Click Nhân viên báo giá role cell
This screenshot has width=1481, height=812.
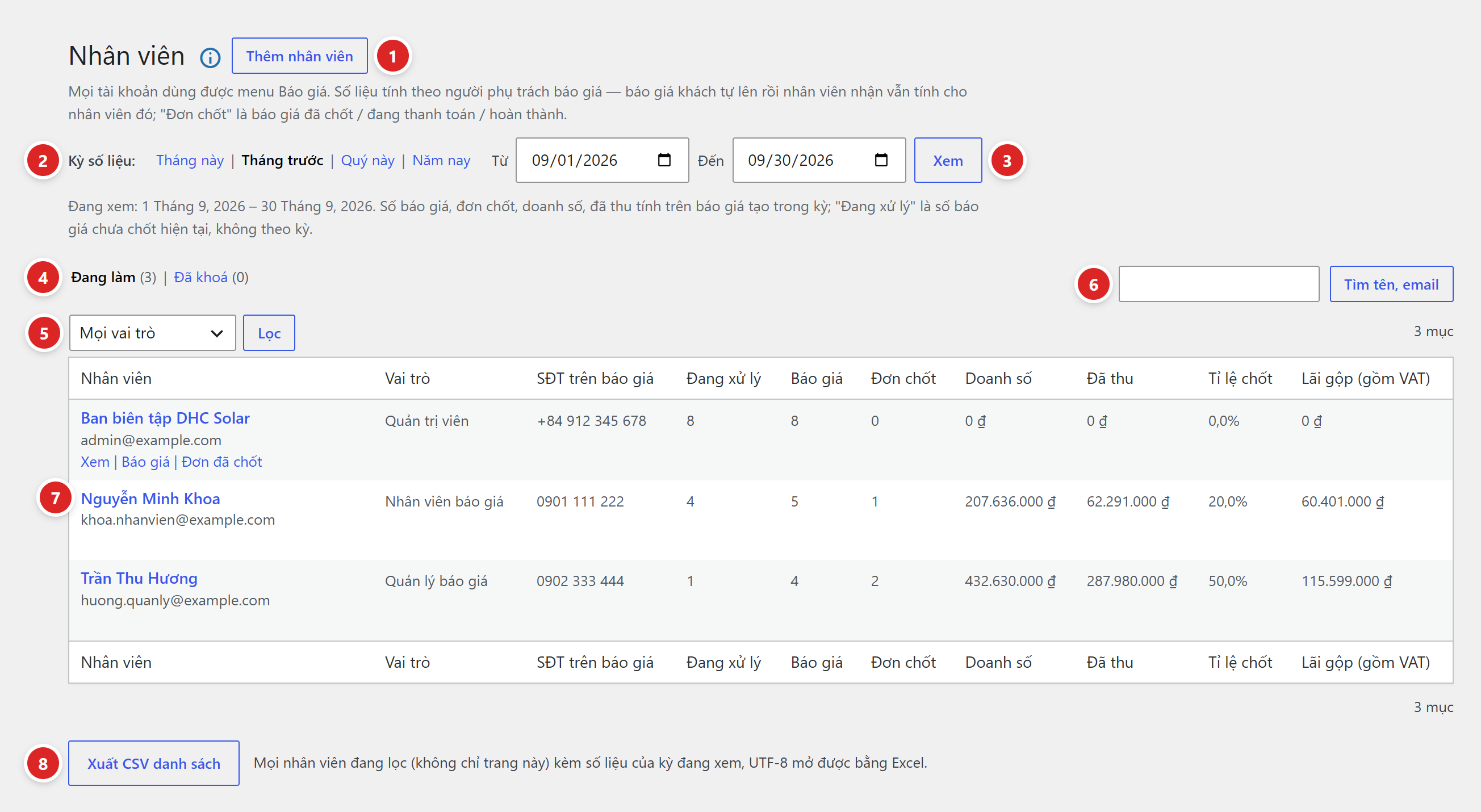click(x=444, y=501)
